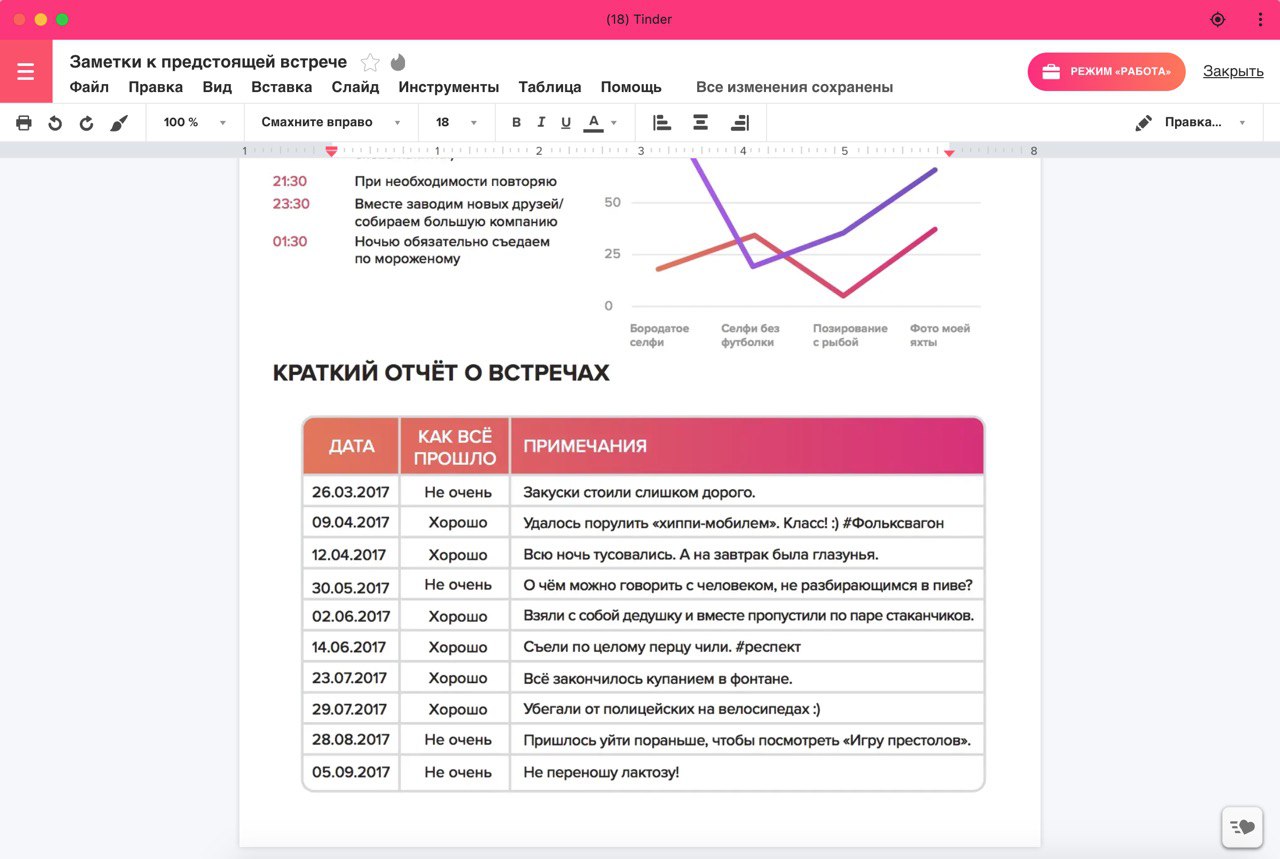Click the heading КРАТКИЙ ОТЧЁТ О ВСТРЕЧАХ
Viewport: 1280px width, 859px height.
441,373
